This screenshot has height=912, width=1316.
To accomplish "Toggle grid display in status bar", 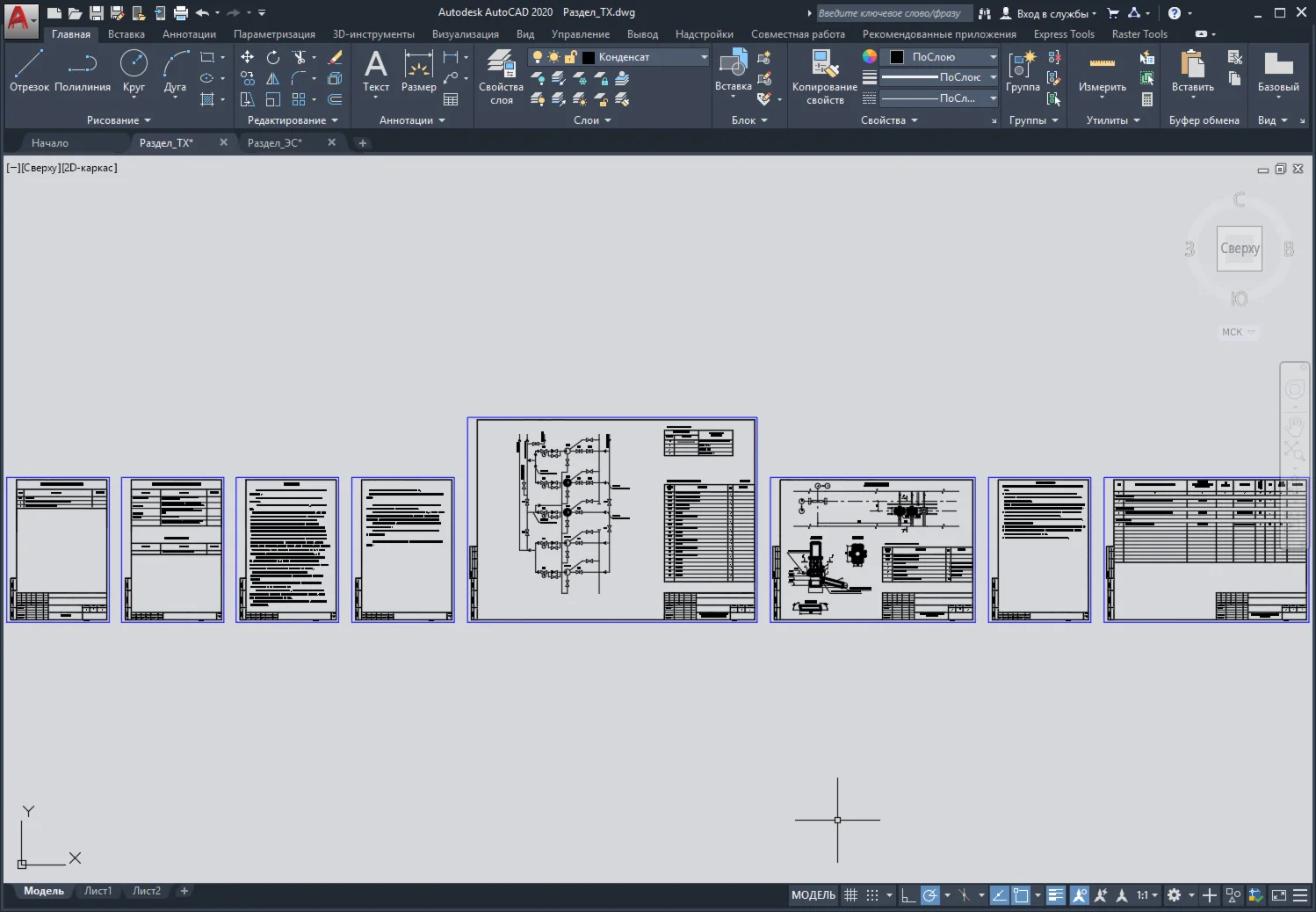I will tap(850, 895).
